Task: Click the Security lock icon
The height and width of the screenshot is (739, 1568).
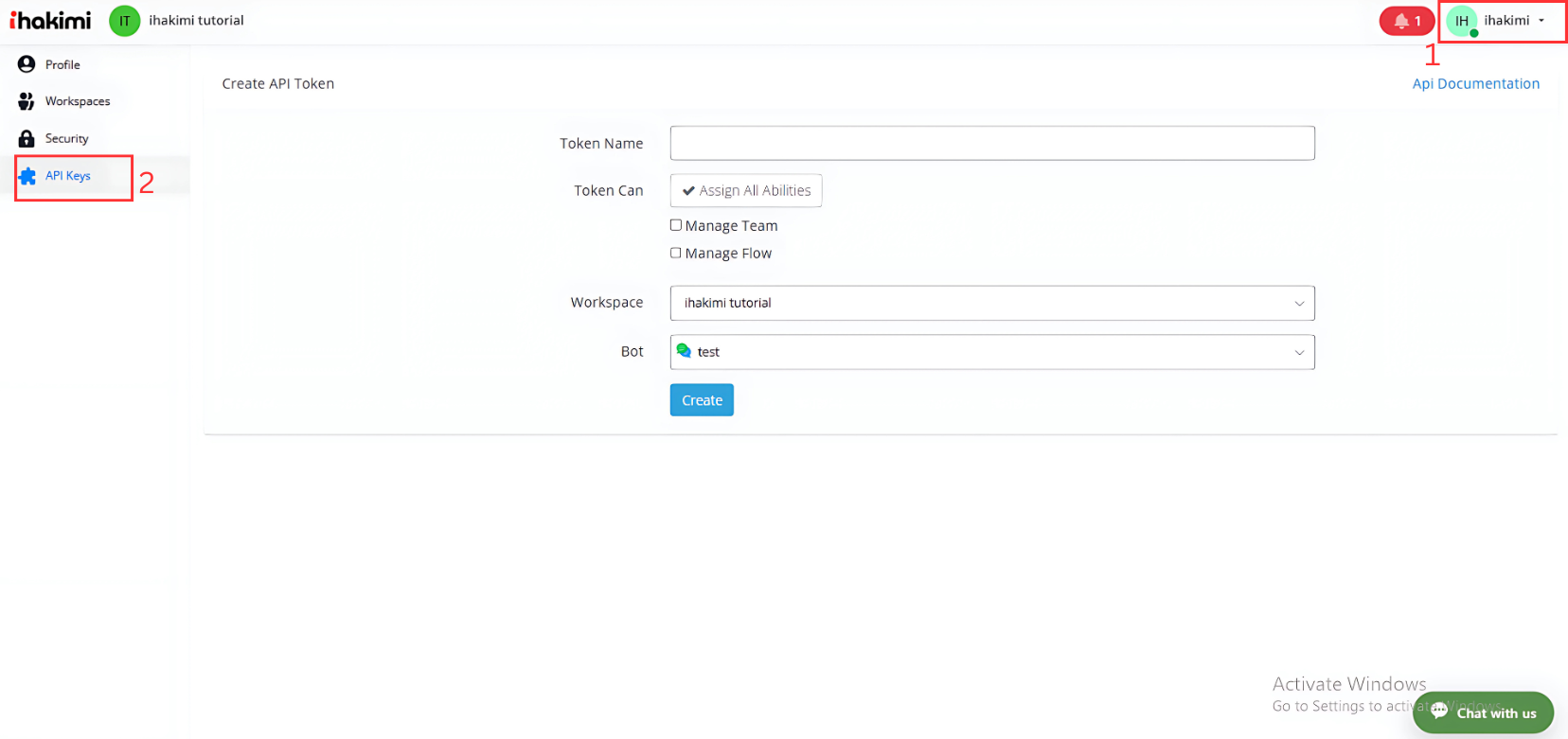Action: pyautogui.click(x=27, y=138)
